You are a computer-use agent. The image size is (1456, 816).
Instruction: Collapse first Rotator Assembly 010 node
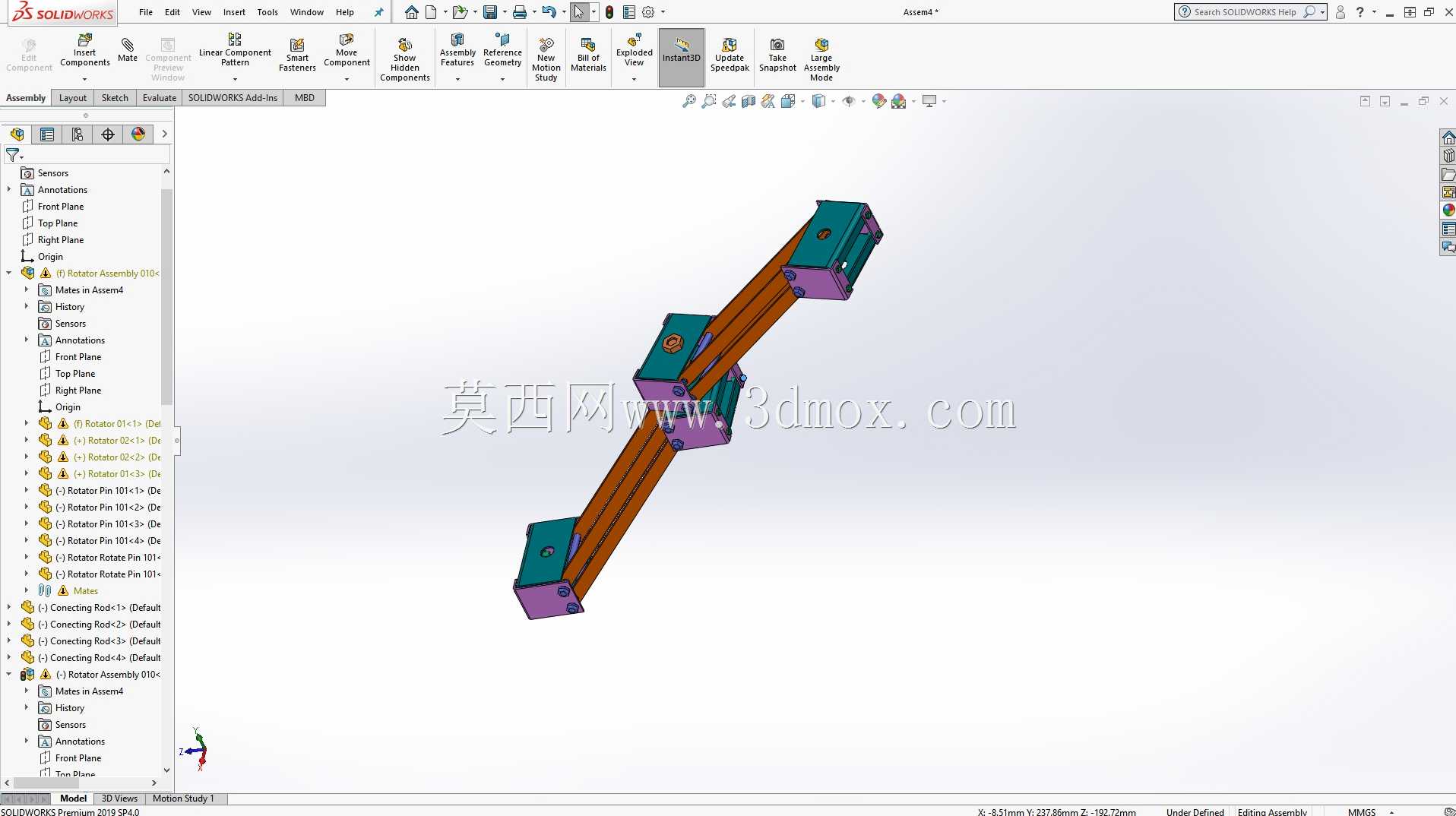click(x=9, y=273)
